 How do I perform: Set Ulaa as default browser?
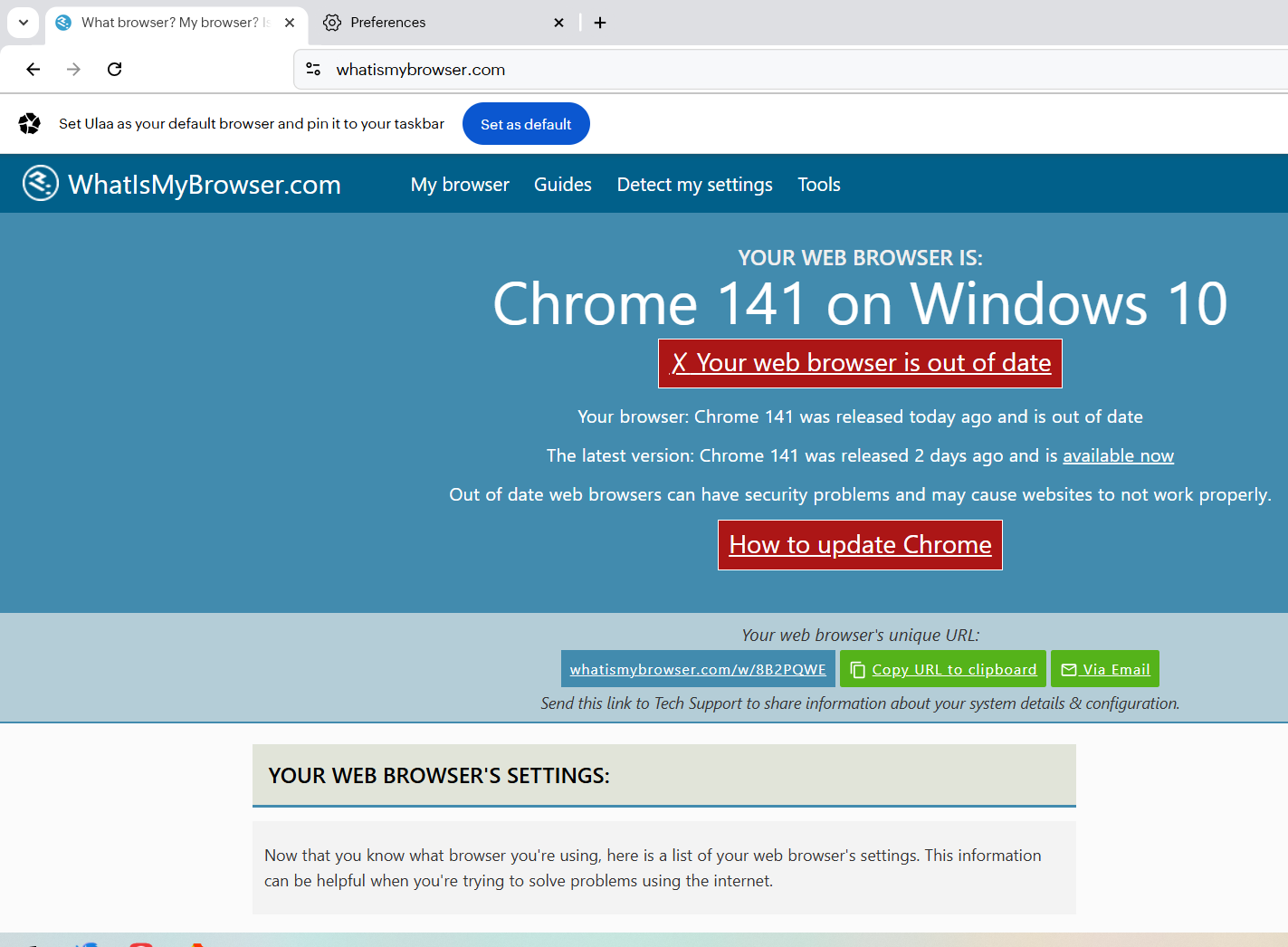[x=526, y=124]
